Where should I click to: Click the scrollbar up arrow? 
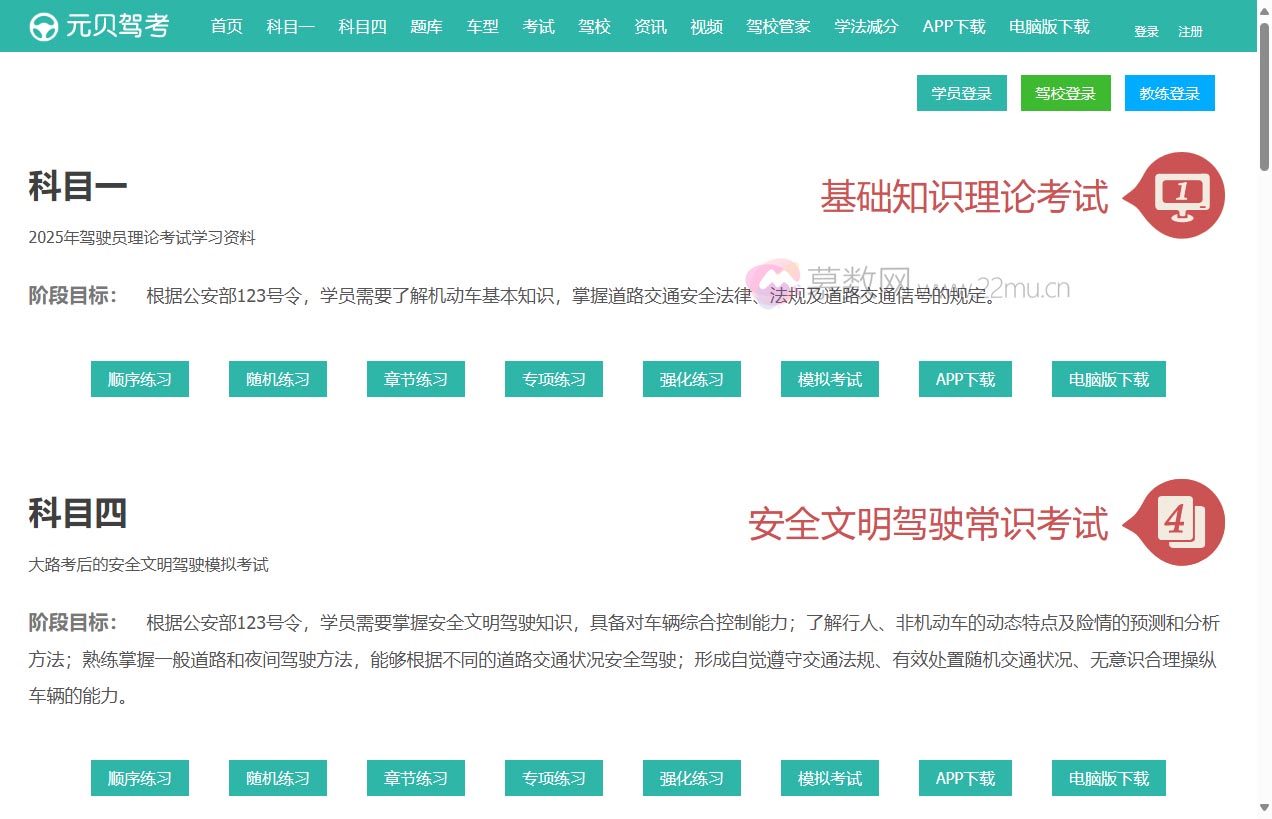(x=1264, y=9)
